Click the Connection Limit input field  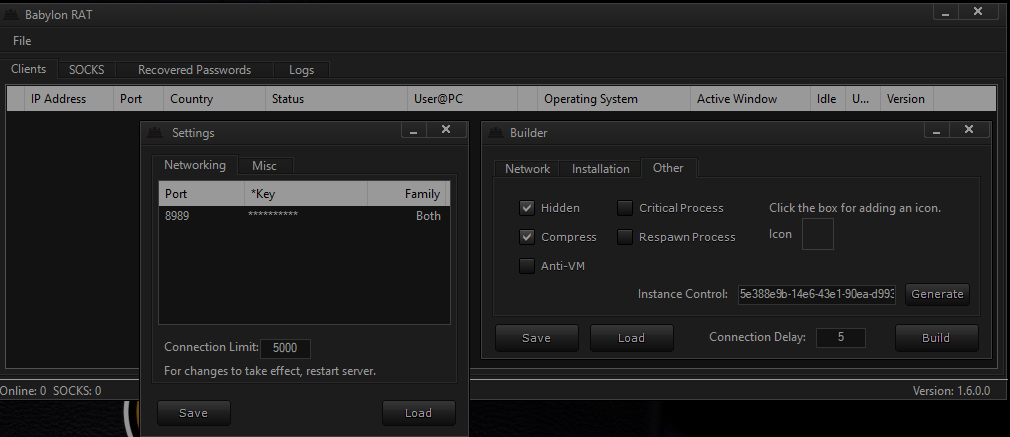coord(285,349)
